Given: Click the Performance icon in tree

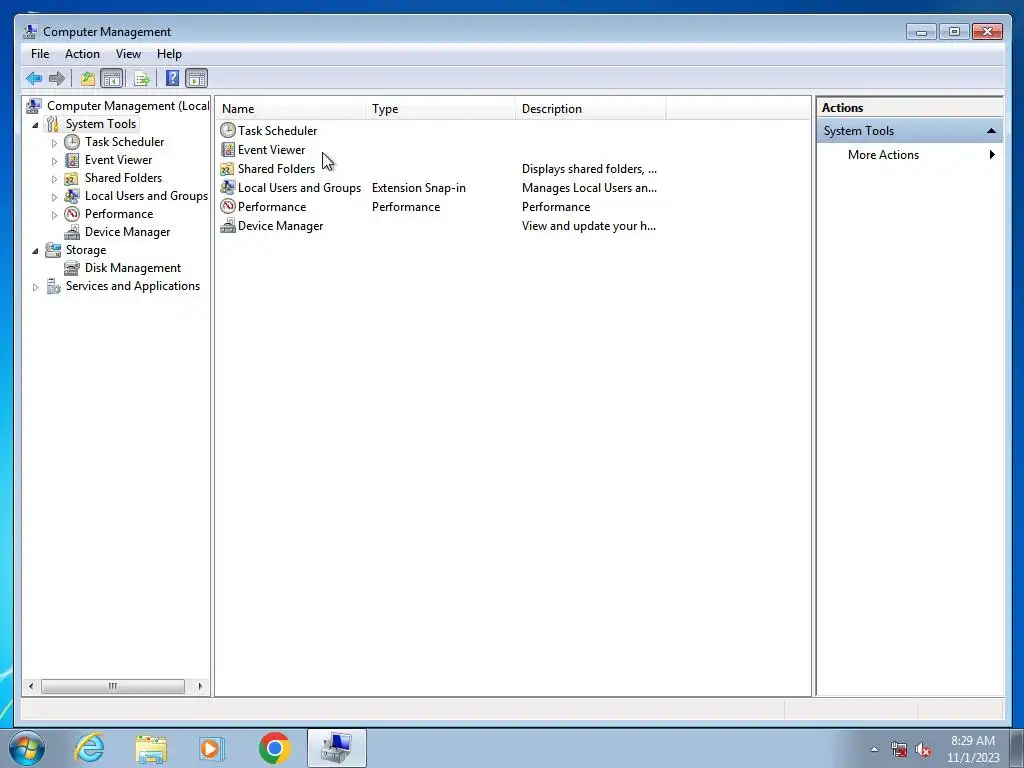Looking at the screenshot, I should (72, 214).
